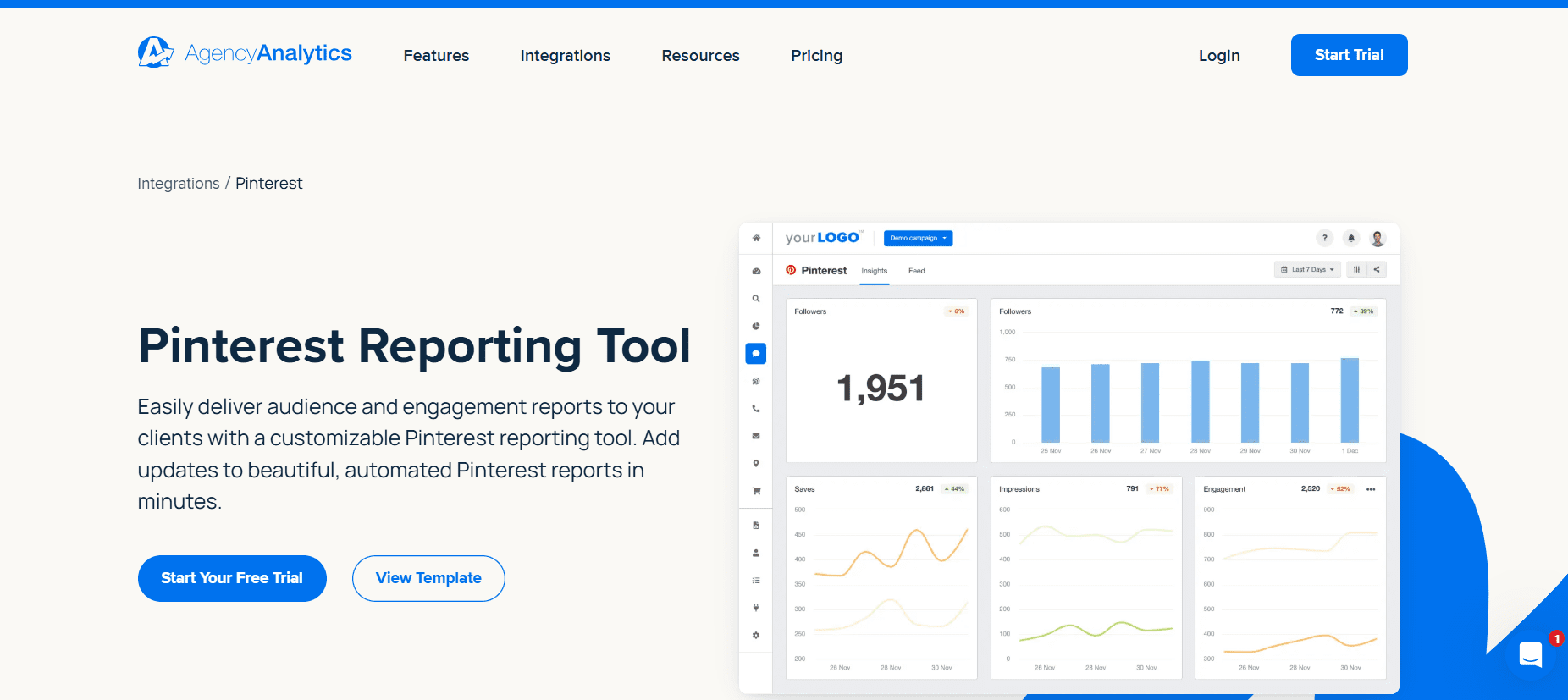
Task: Click the 2,520 engagement value
Action: (1311, 488)
